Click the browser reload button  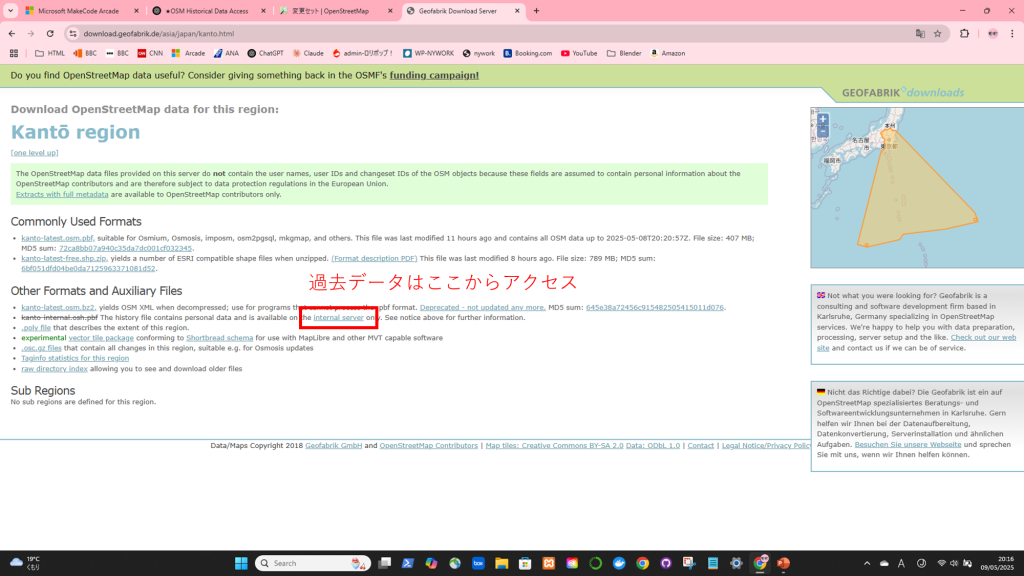click(50, 33)
